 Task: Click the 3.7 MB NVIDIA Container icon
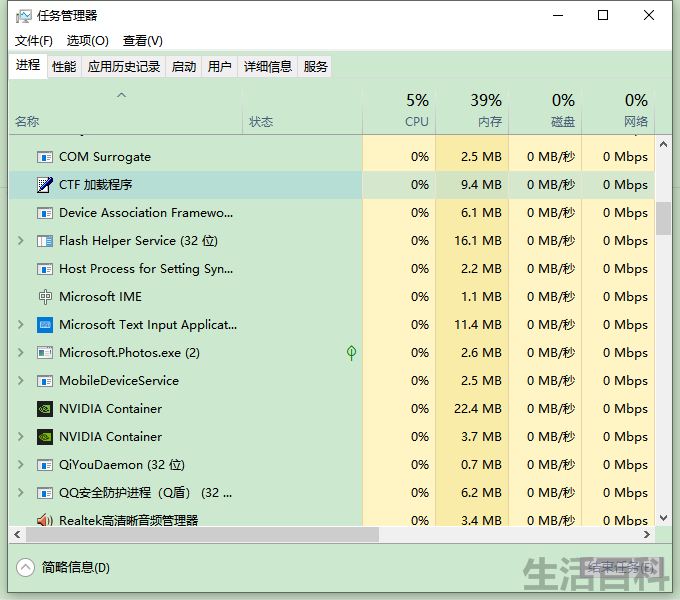pos(45,437)
